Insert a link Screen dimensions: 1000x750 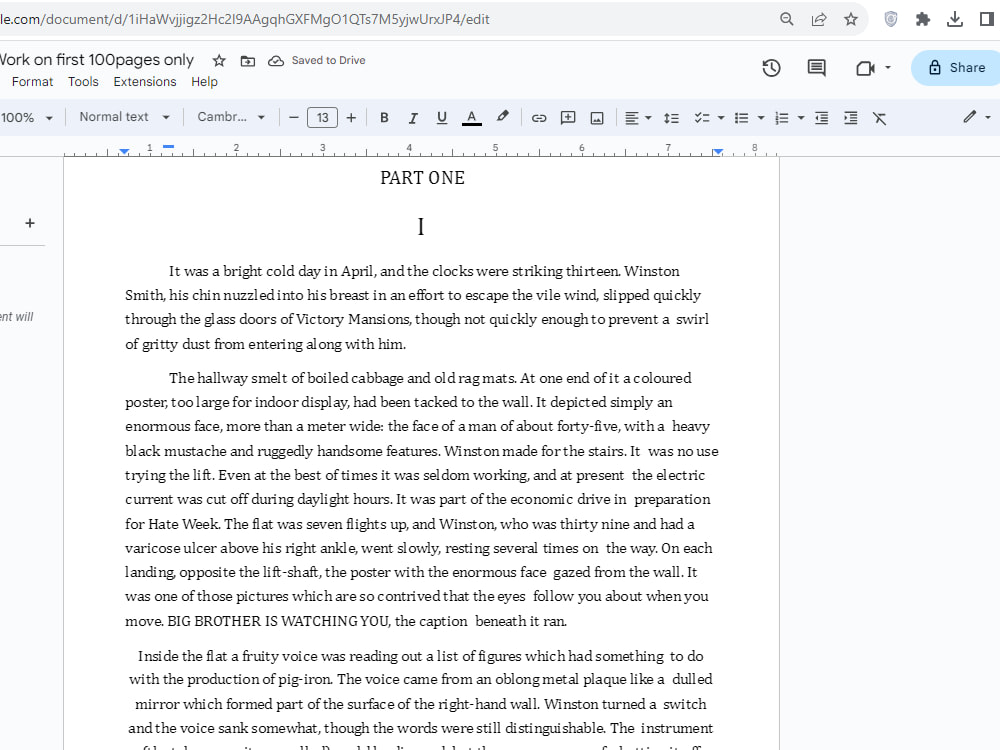tap(539, 117)
